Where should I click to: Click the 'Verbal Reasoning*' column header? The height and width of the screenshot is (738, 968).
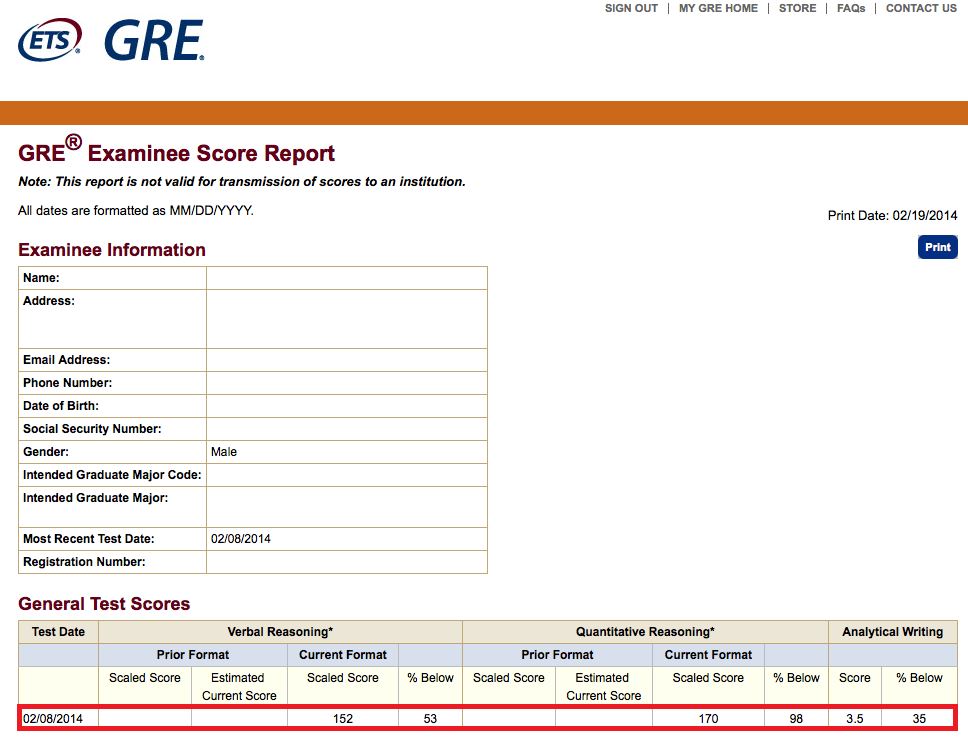280,632
